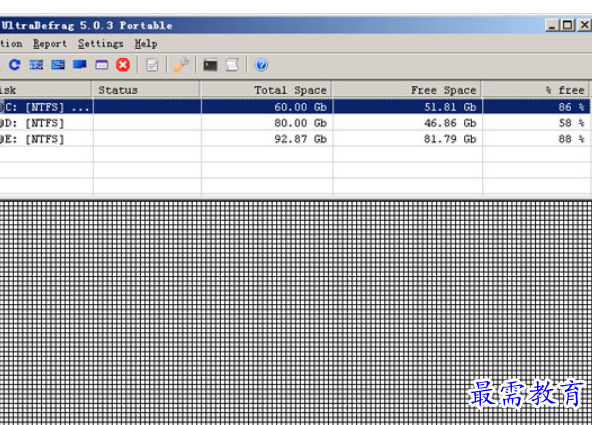Sort by the Total Space column header

click(x=267, y=90)
